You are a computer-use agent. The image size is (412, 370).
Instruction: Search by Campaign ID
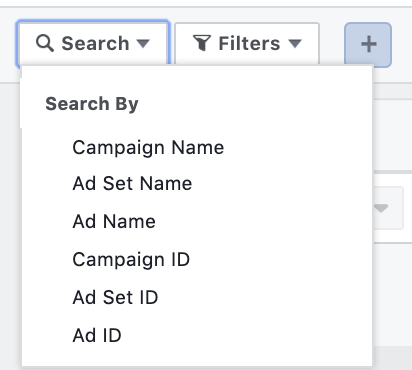click(x=131, y=259)
